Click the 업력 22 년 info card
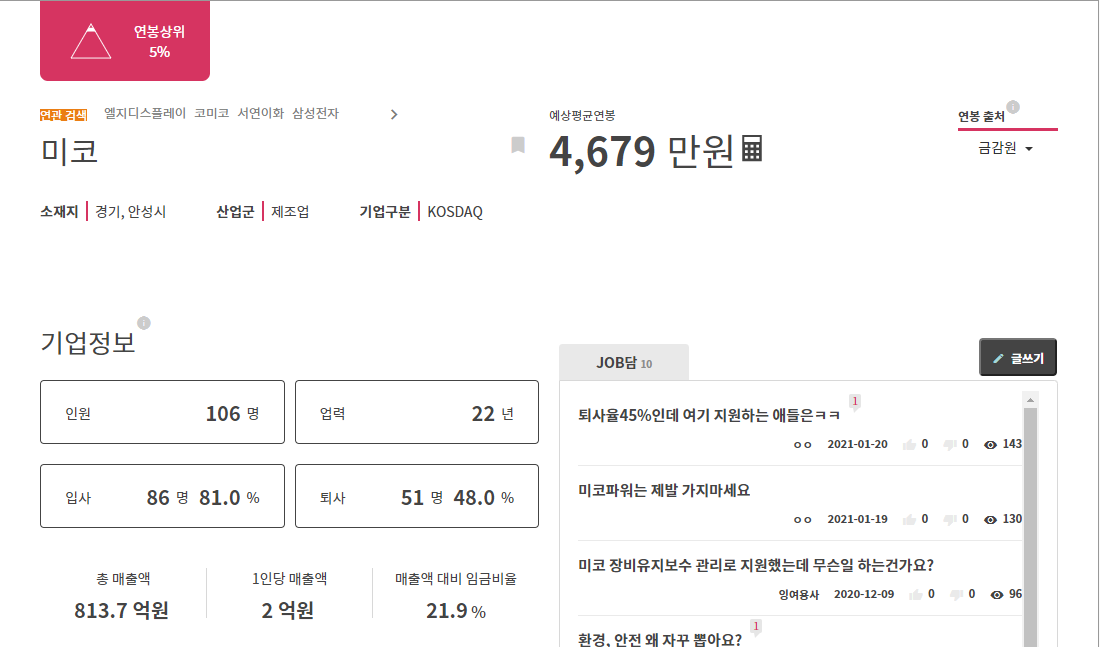The height and width of the screenshot is (647, 1100). (x=417, y=413)
